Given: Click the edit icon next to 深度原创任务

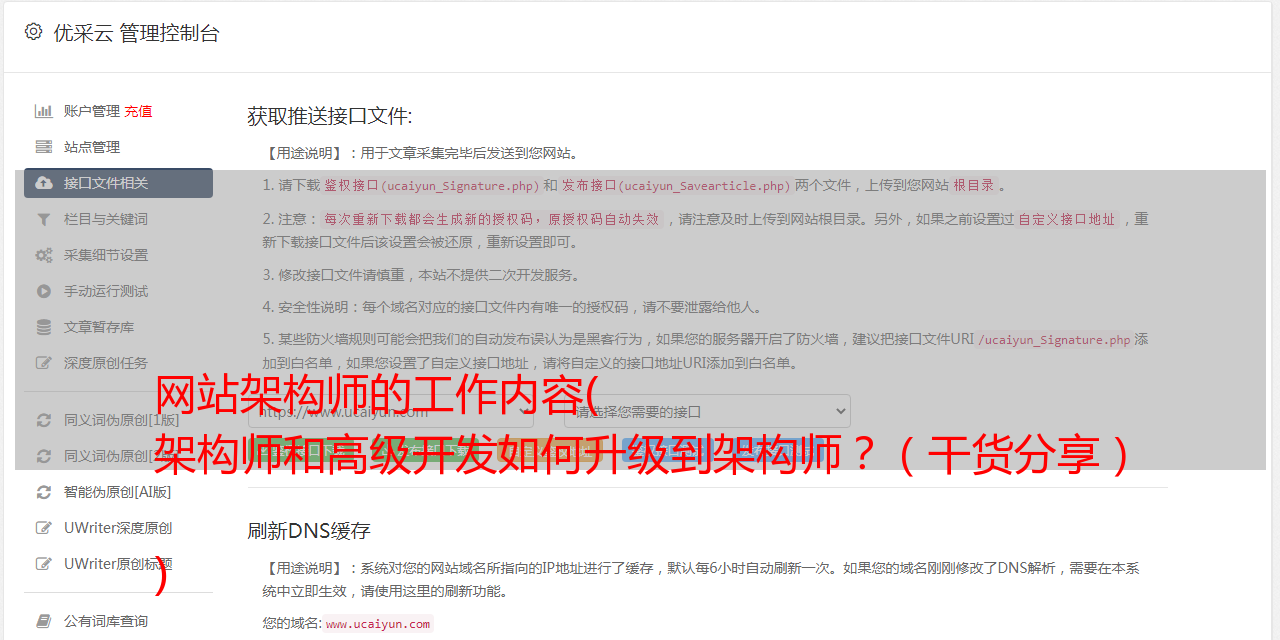Looking at the screenshot, I should pyautogui.click(x=44, y=363).
